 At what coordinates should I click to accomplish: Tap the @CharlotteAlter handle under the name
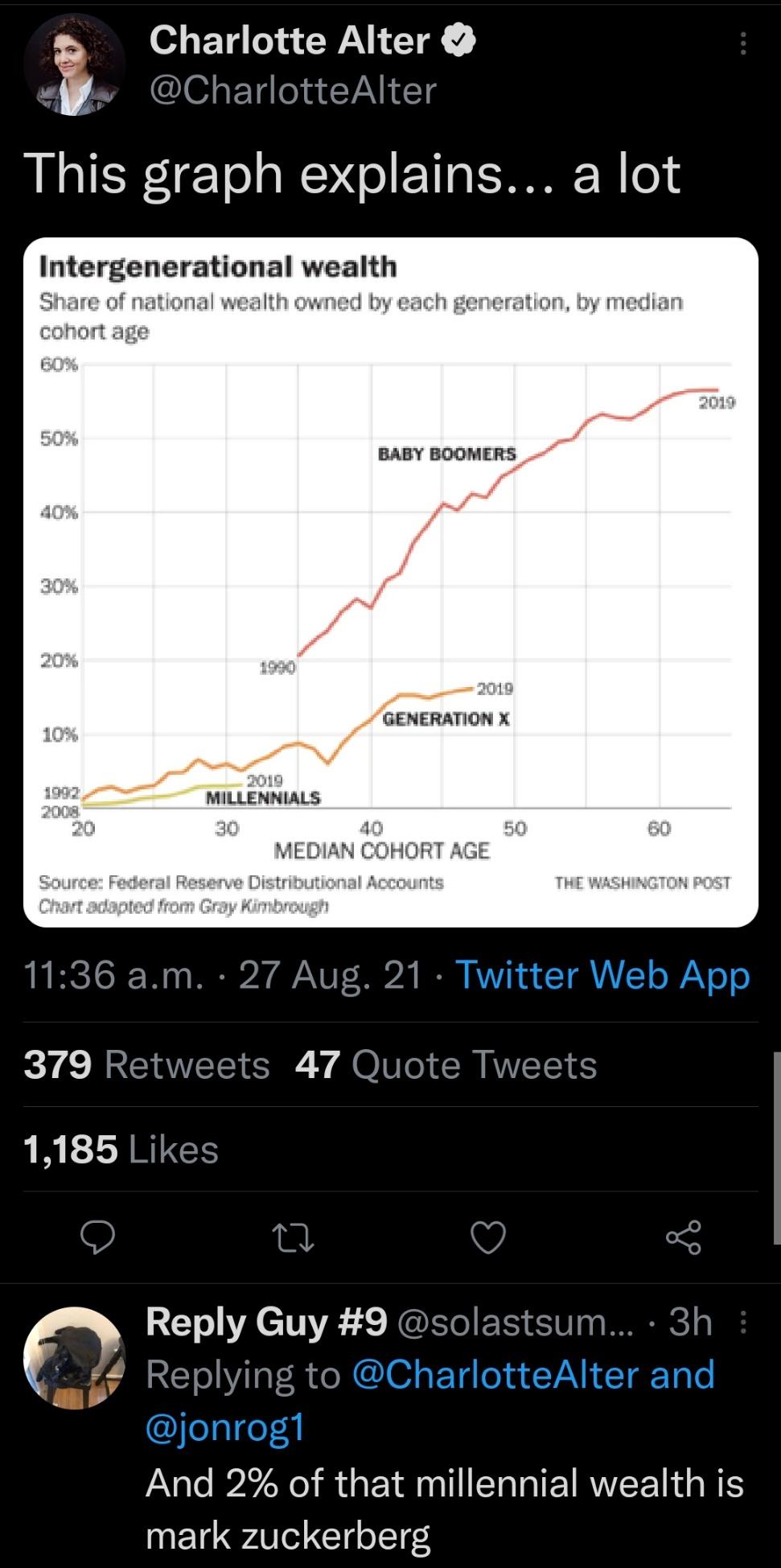[x=293, y=90]
